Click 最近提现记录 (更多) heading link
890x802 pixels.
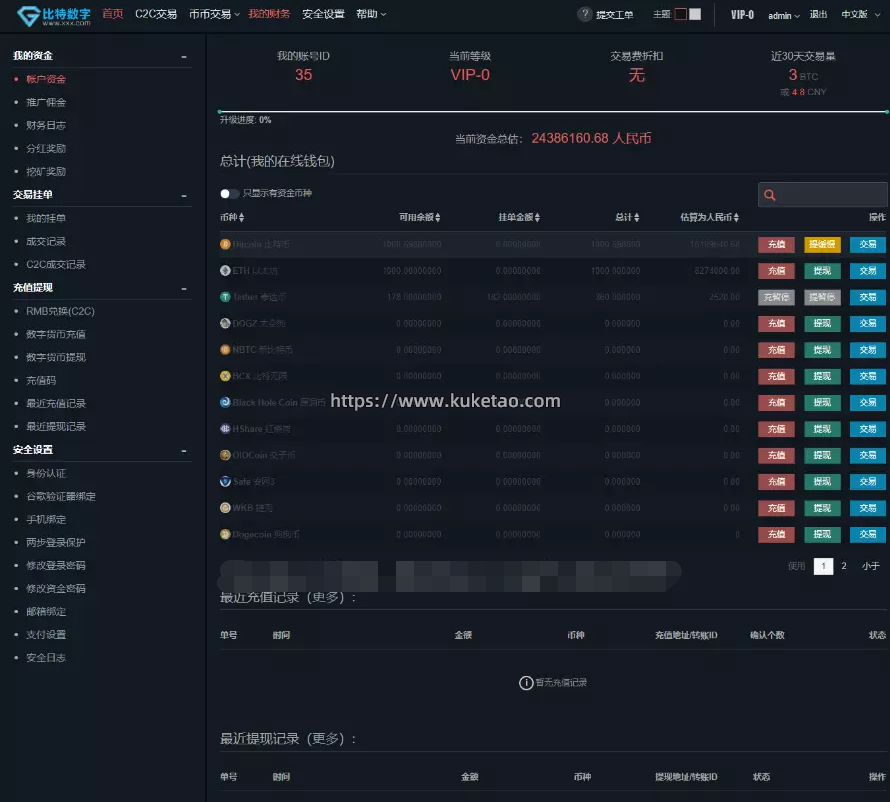288,739
